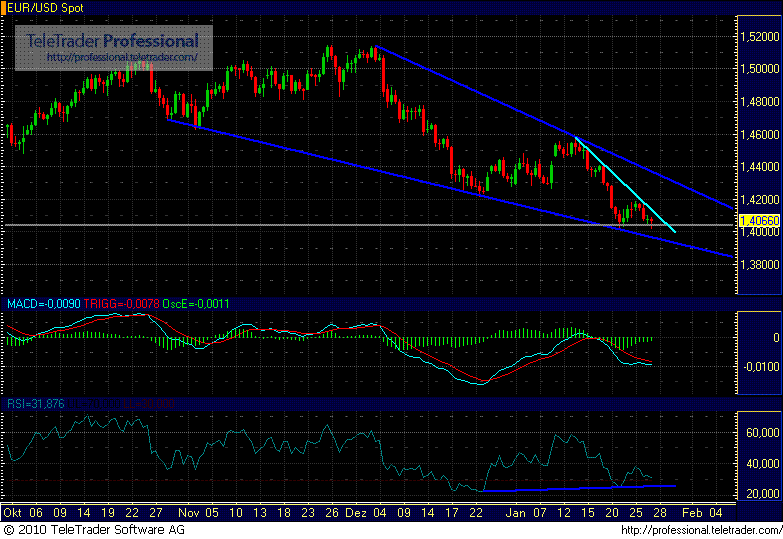Click the 60,000 RSI axis label
783x539 pixels.
(763, 433)
